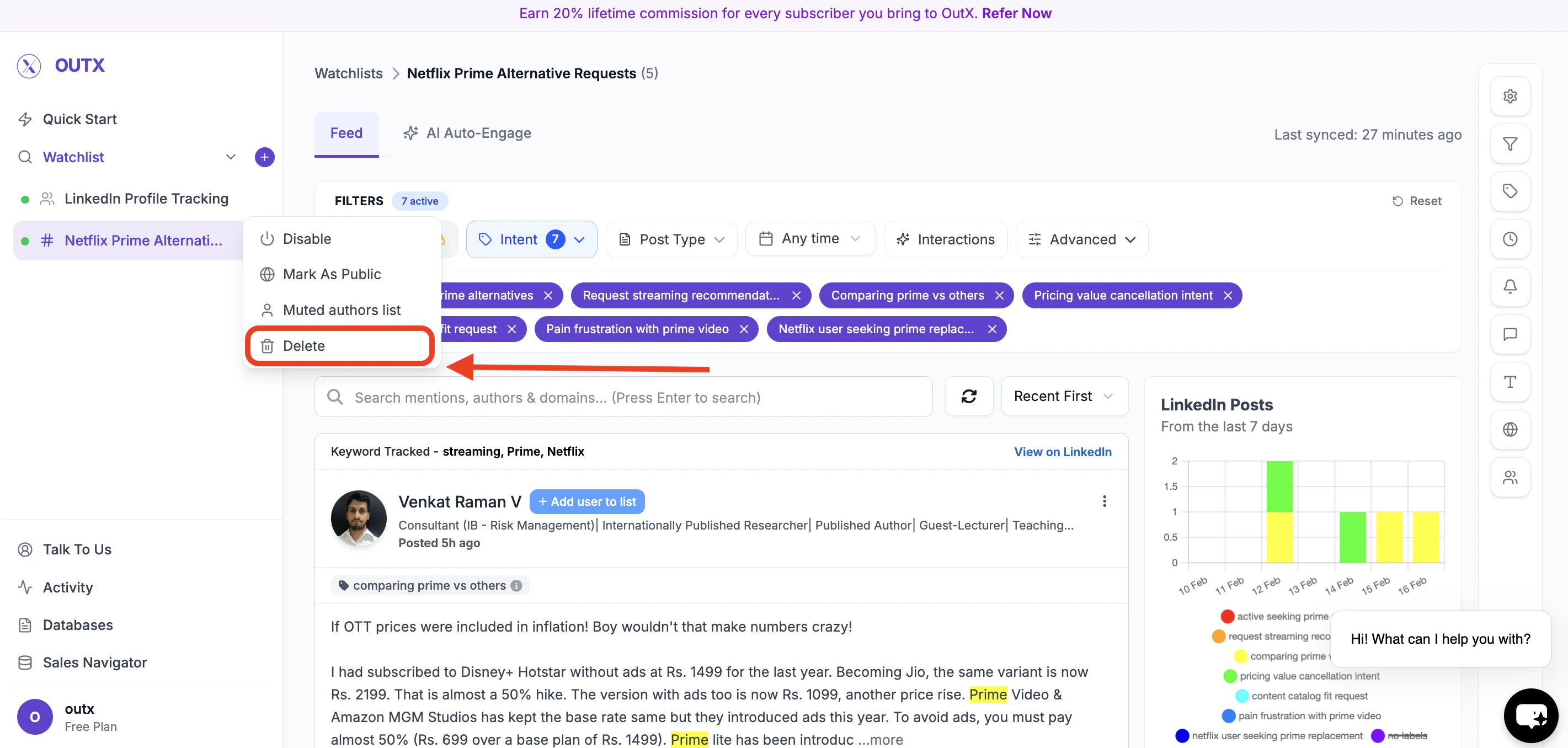The width and height of the screenshot is (1568, 748).
Task: Open the Any time date dropdown
Action: click(809, 239)
